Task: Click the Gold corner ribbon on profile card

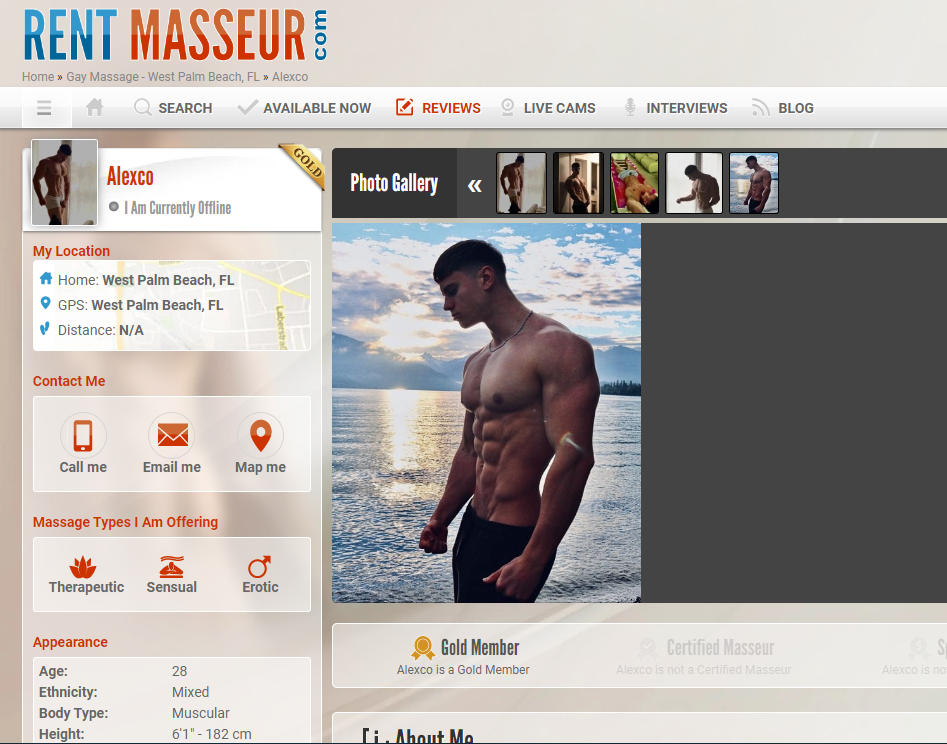Action: click(x=303, y=164)
